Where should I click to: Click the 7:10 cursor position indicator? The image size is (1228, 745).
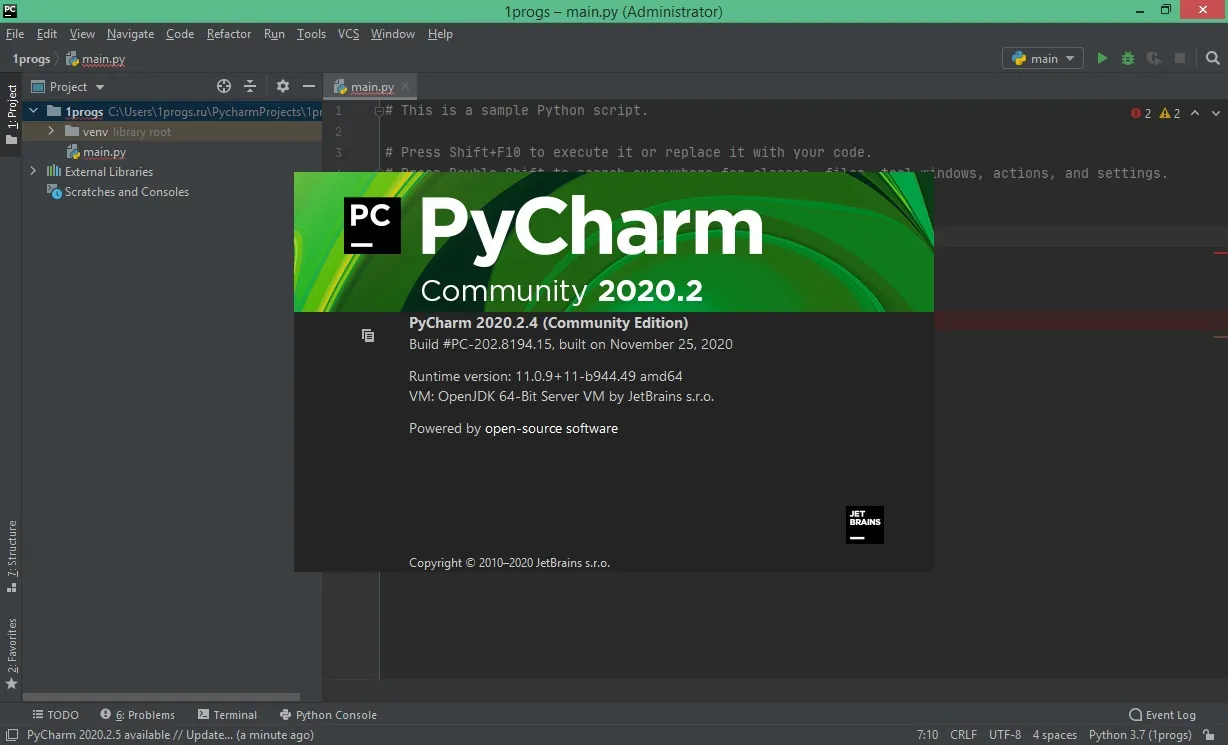coord(927,735)
